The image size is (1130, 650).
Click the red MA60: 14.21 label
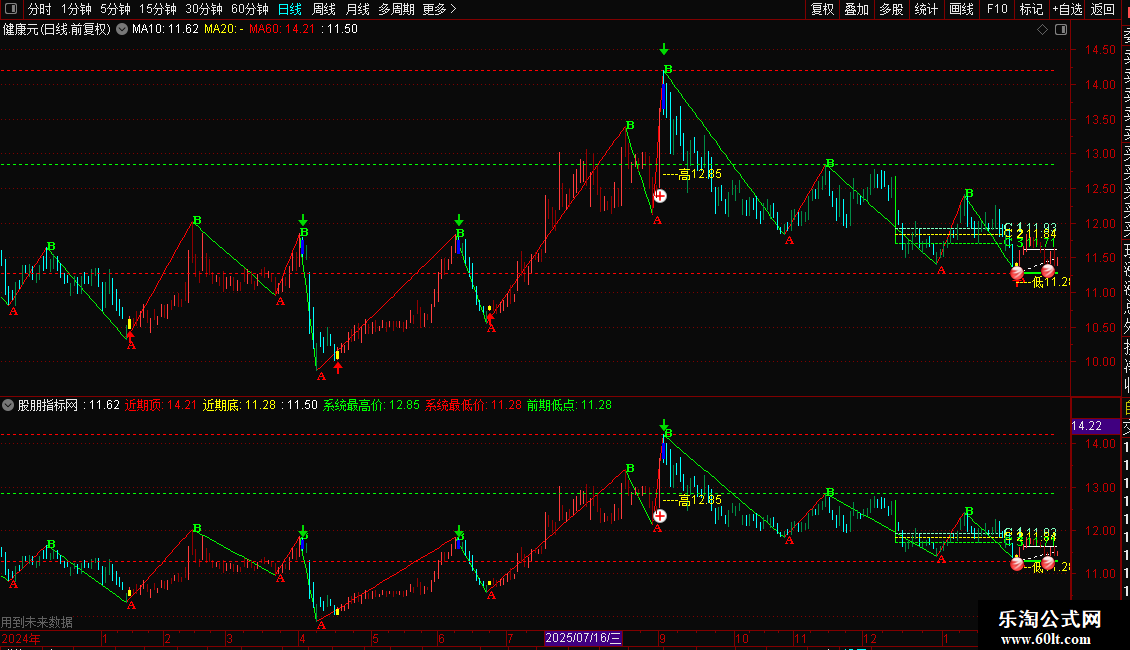[282, 30]
